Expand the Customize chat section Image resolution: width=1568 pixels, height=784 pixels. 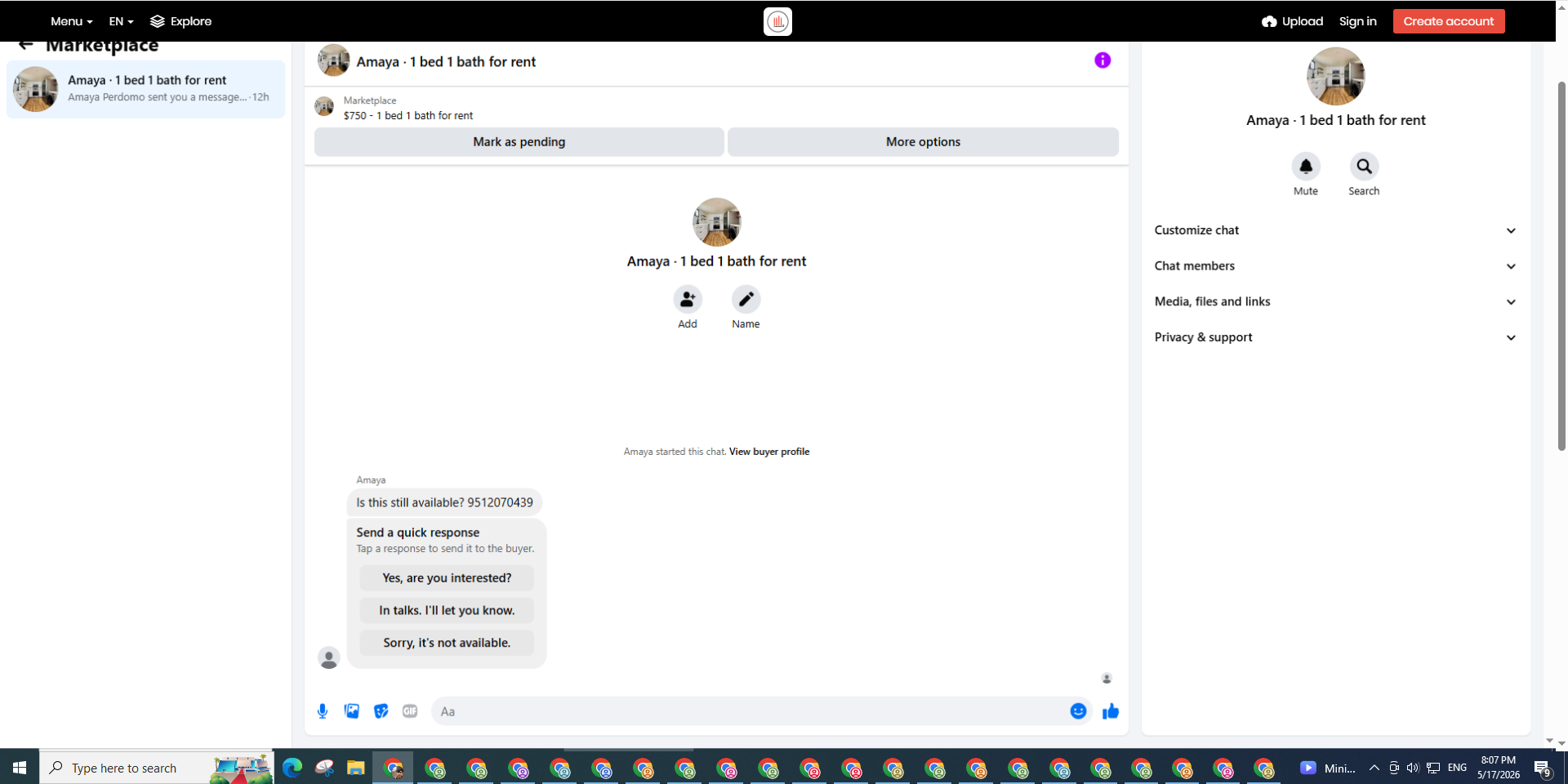[1335, 230]
